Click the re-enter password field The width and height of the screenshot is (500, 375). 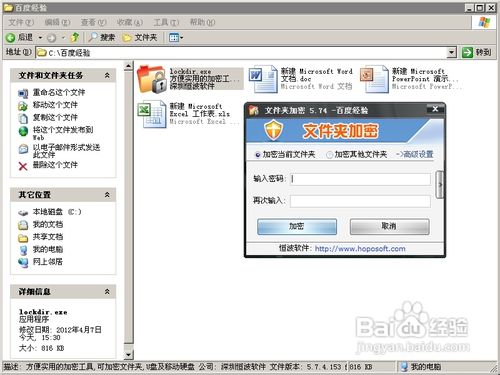click(360, 201)
